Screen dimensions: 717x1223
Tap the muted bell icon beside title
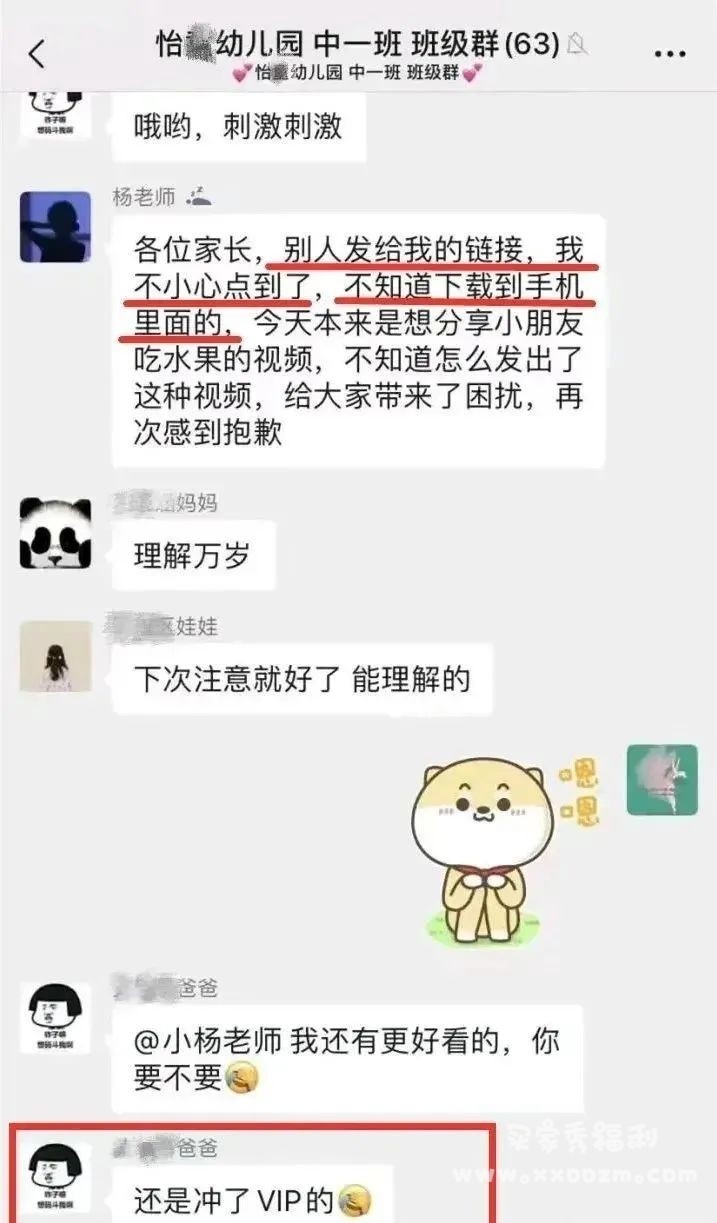click(577, 44)
